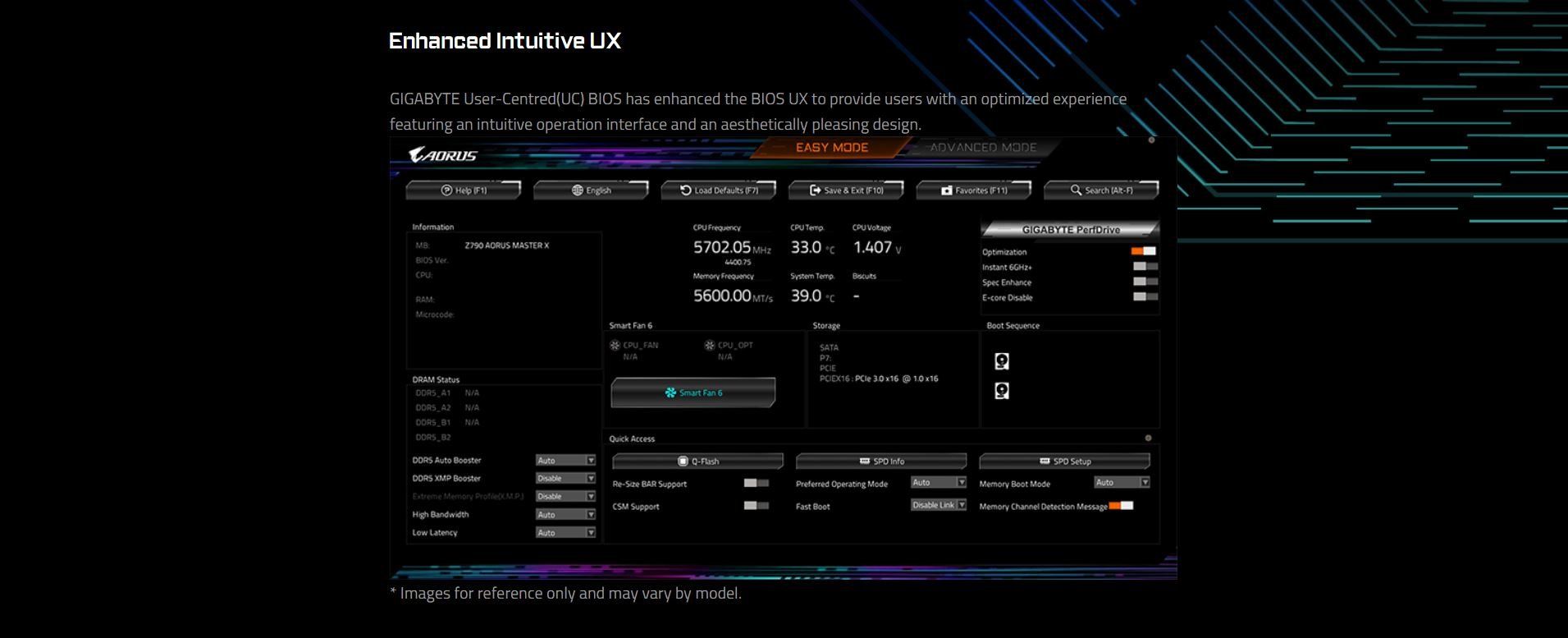Toggle Instant 6GHz+ switch
The width and height of the screenshot is (1568, 638).
pyautogui.click(x=1145, y=266)
